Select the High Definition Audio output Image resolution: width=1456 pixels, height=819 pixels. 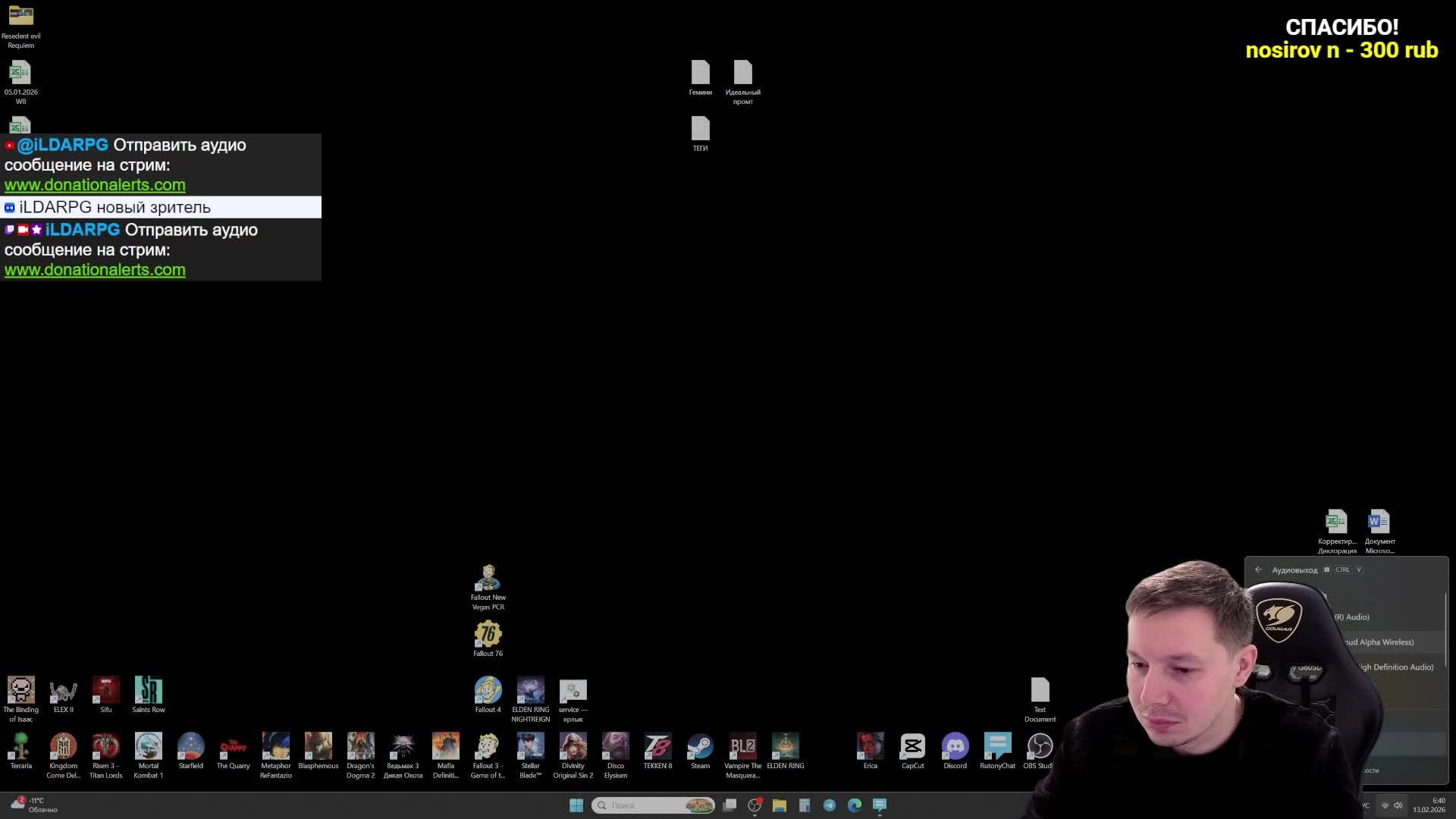pyautogui.click(x=1395, y=667)
